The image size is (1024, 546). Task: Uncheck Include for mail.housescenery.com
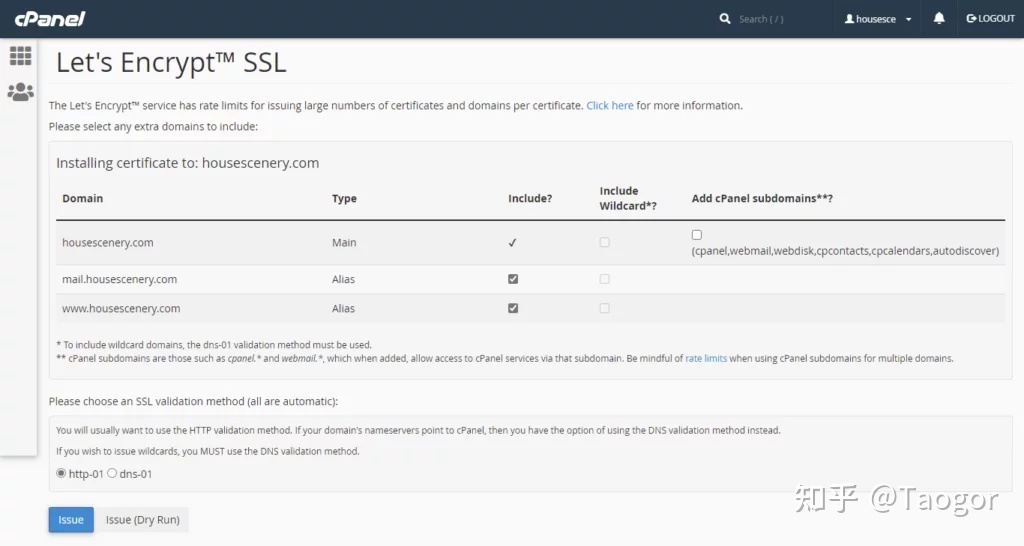513,279
